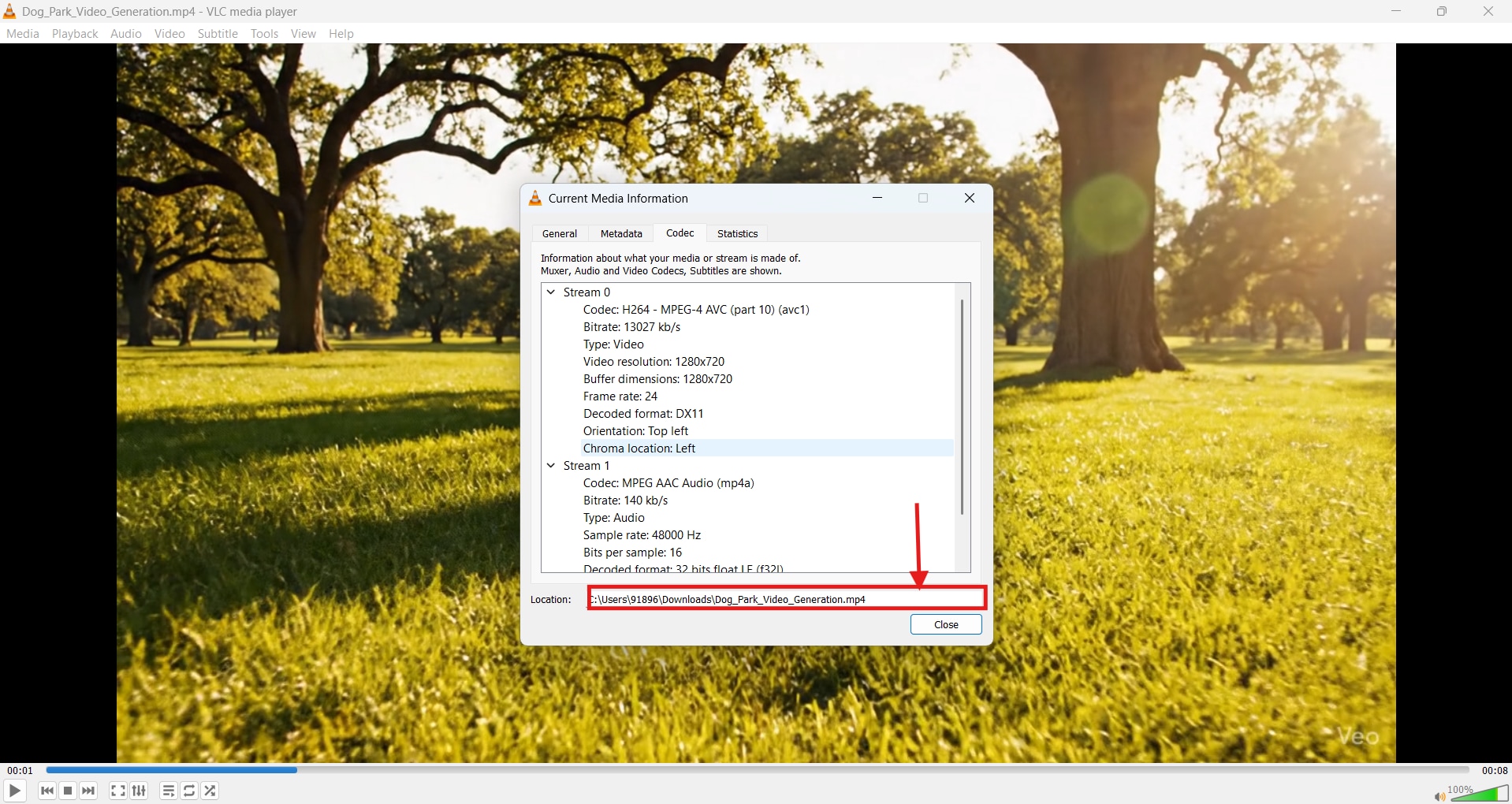
Task: Close the Current Media Information dialog
Action: point(945,623)
